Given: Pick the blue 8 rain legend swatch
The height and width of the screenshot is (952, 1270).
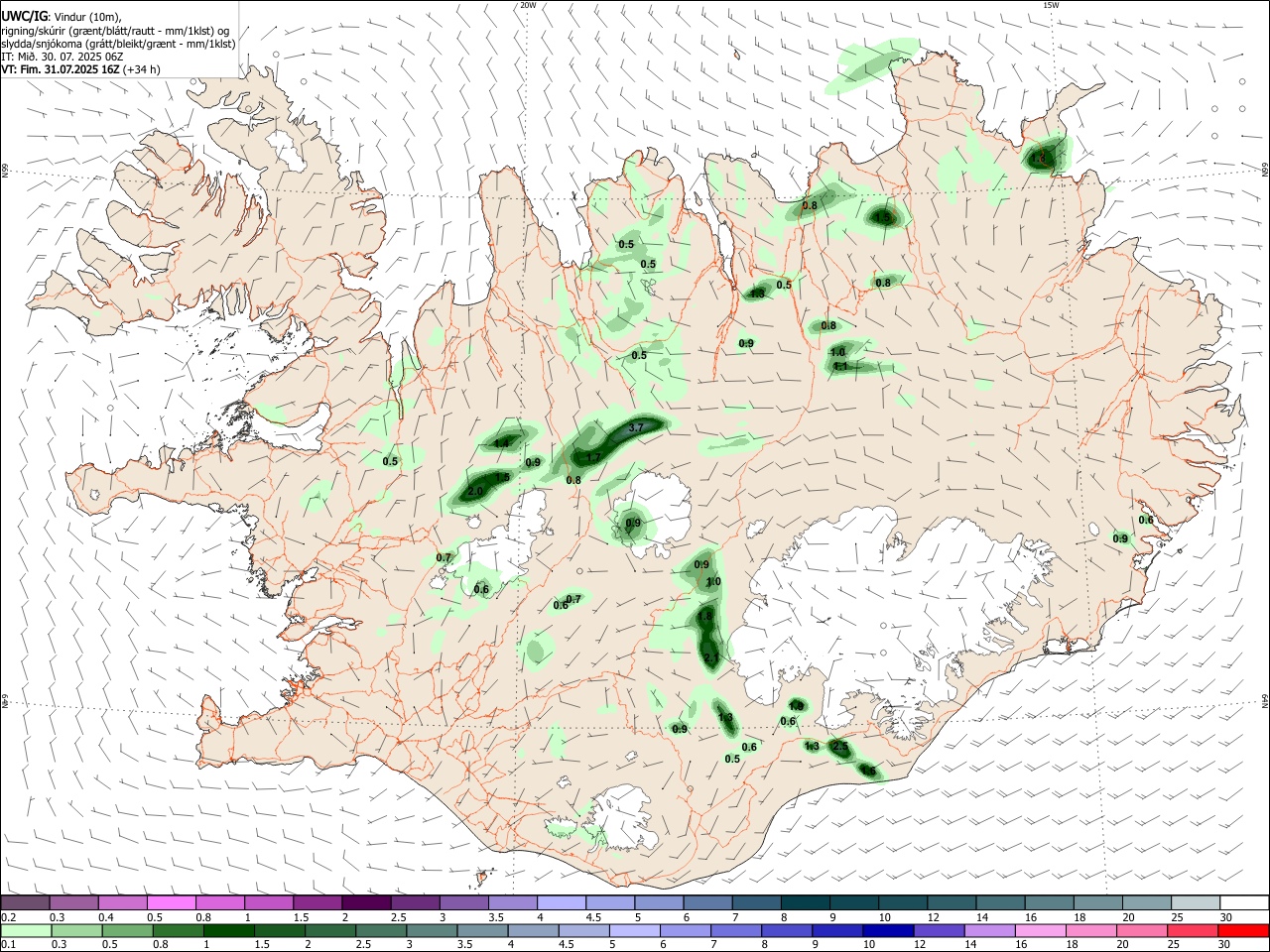Looking at the screenshot, I should [x=785, y=931].
